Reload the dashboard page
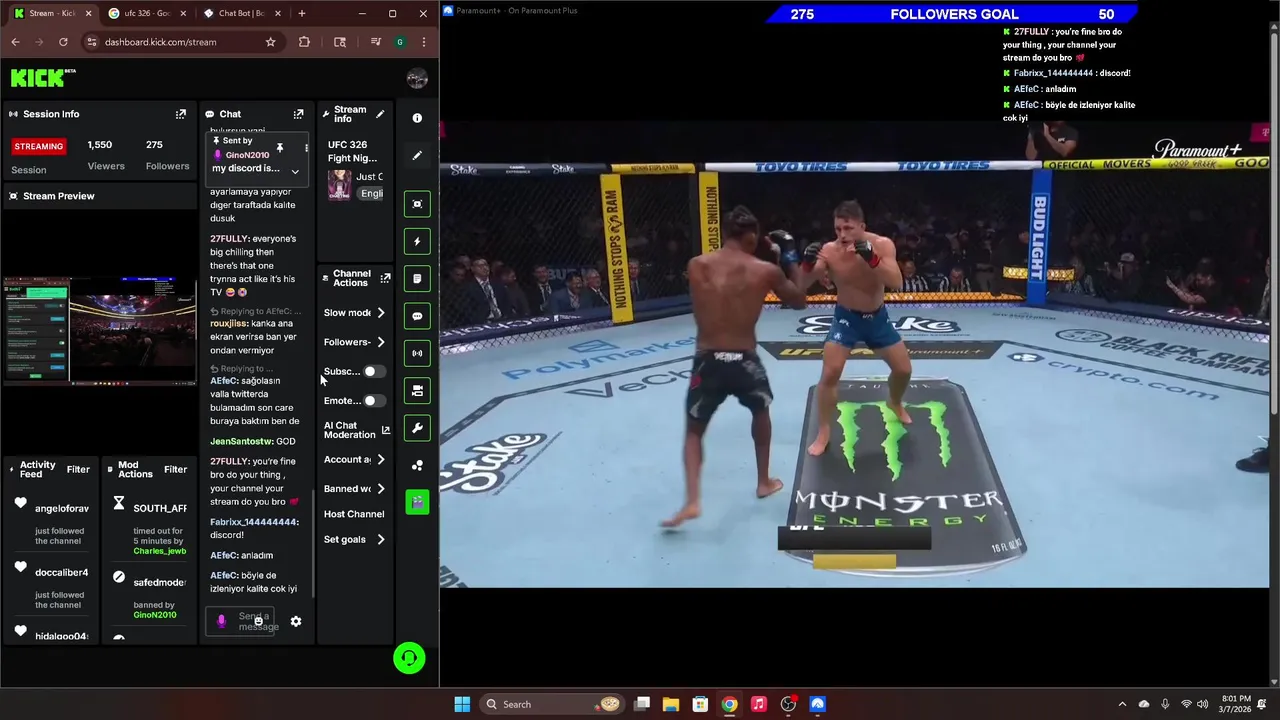 point(63,42)
